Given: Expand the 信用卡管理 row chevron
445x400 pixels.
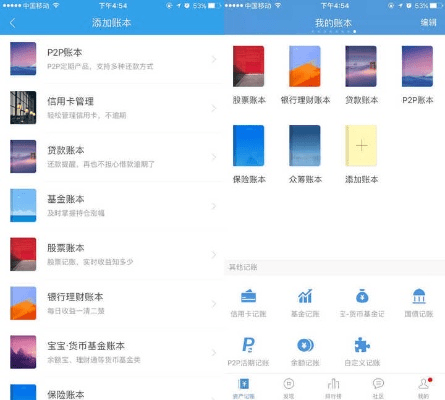Looking at the screenshot, I should 214,108.
